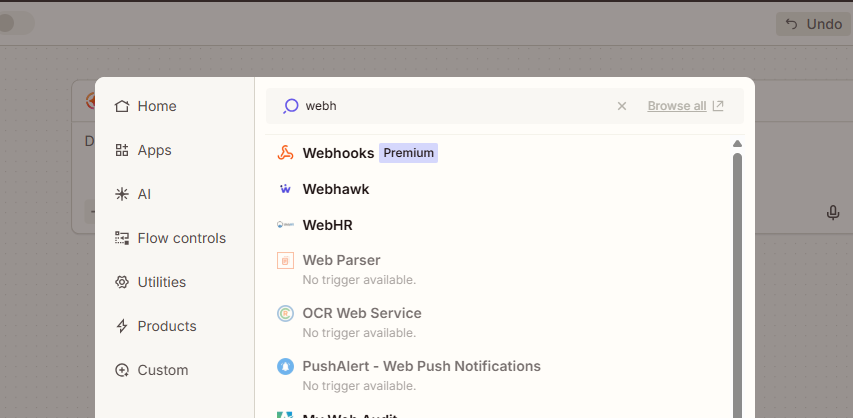Click the search magnifier icon
The width and height of the screenshot is (853, 418).
(x=290, y=106)
